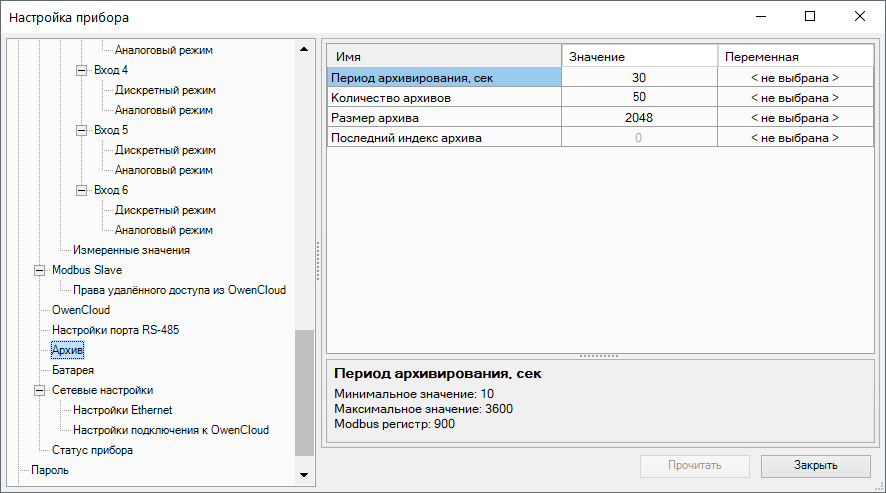Collapse the Modbus Slave node
The height and width of the screenshot is (493, 886).
39,270
